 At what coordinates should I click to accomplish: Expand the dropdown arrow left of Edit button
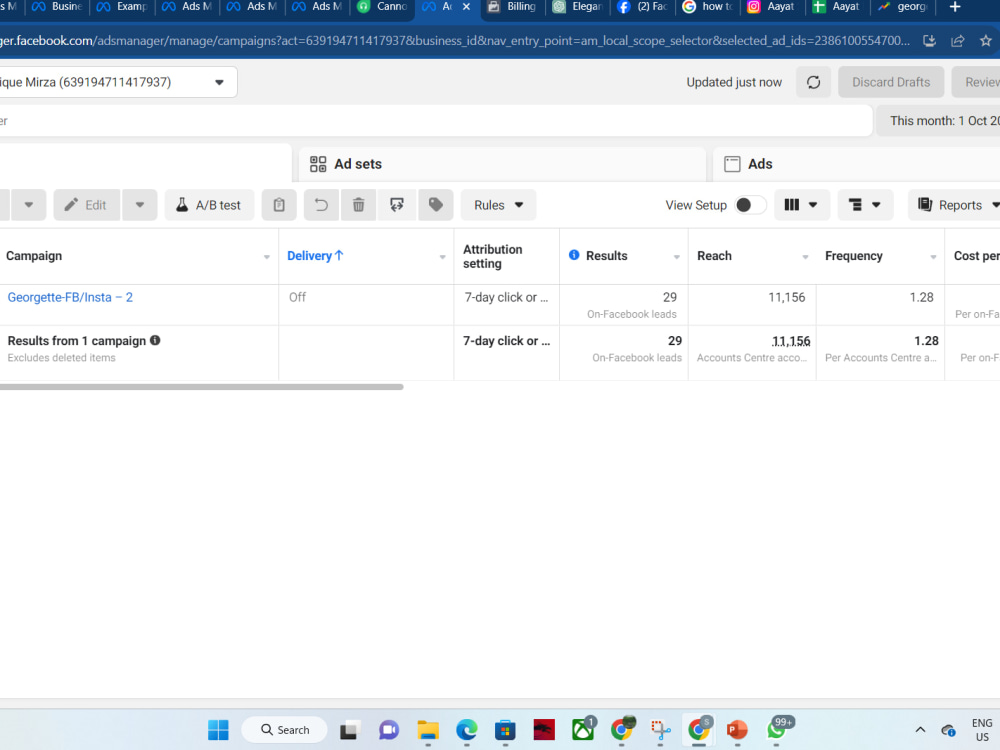[x=29, y=205]
